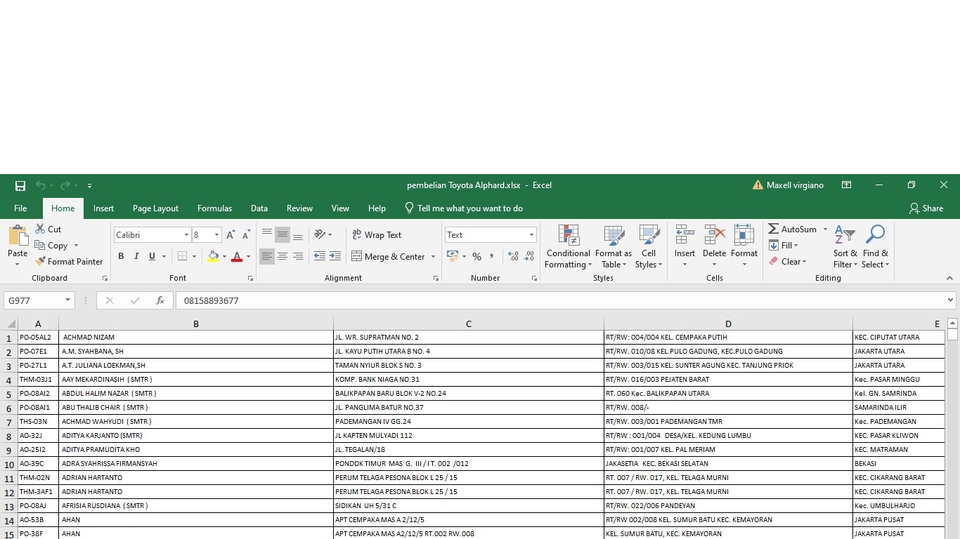
Task: Apply the yellow fill color bucket
Action: coord(213,257)
